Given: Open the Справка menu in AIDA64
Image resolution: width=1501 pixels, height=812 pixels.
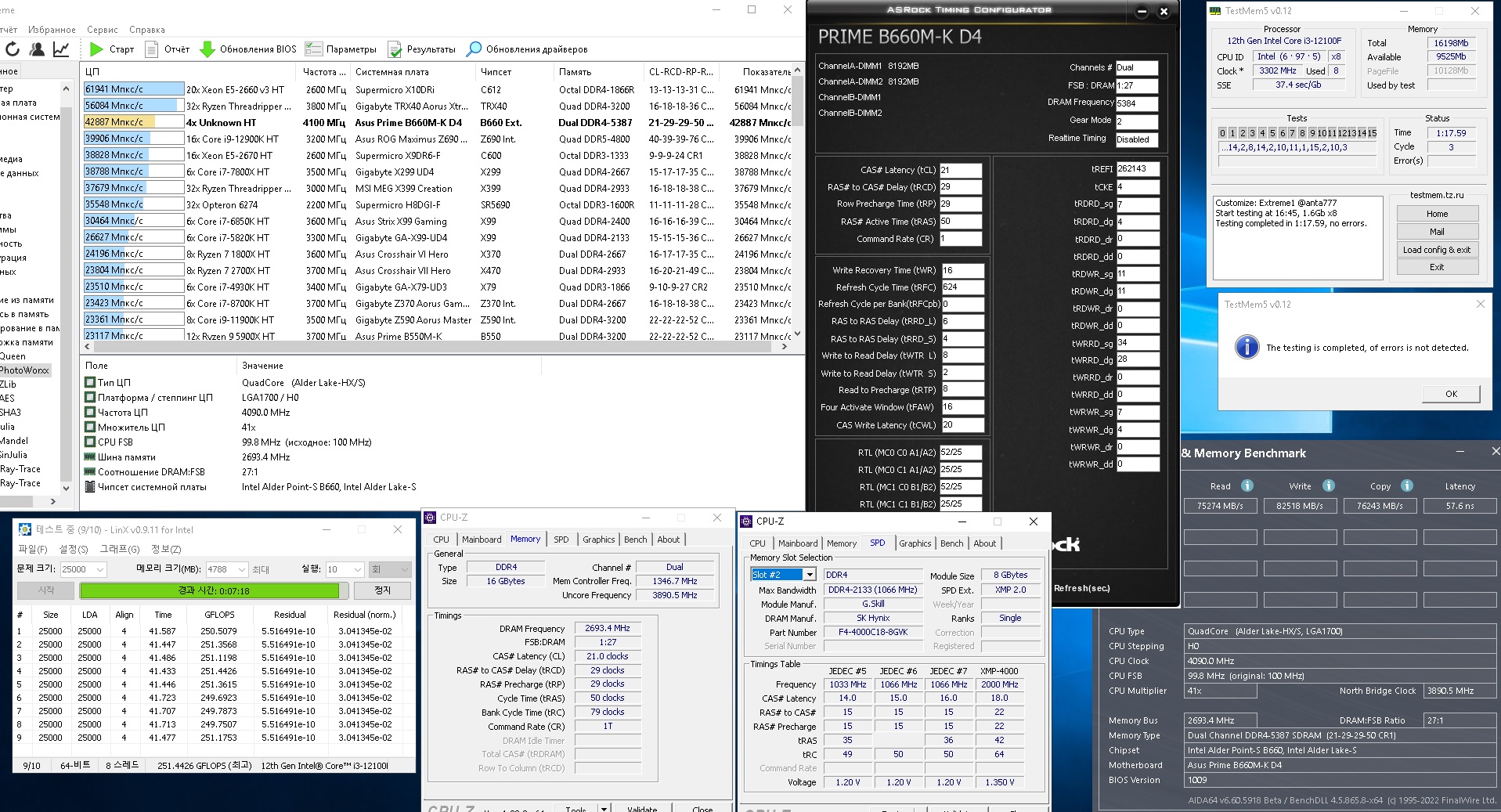Looking at the screenshot, I should (x=147, y=30).
